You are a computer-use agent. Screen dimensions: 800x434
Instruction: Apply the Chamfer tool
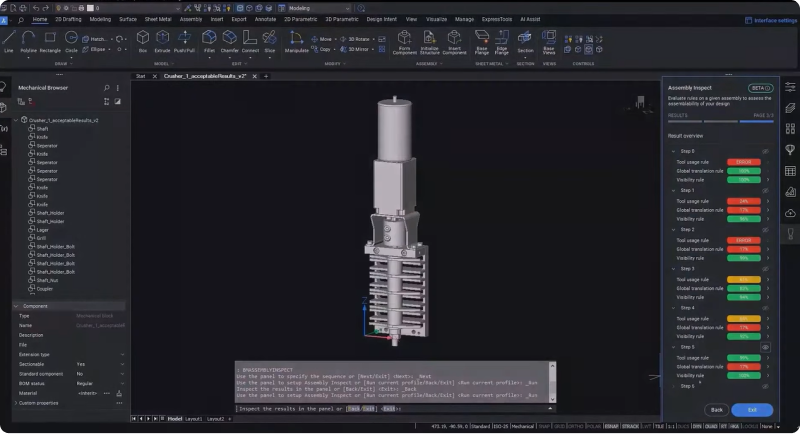point(230,41)
